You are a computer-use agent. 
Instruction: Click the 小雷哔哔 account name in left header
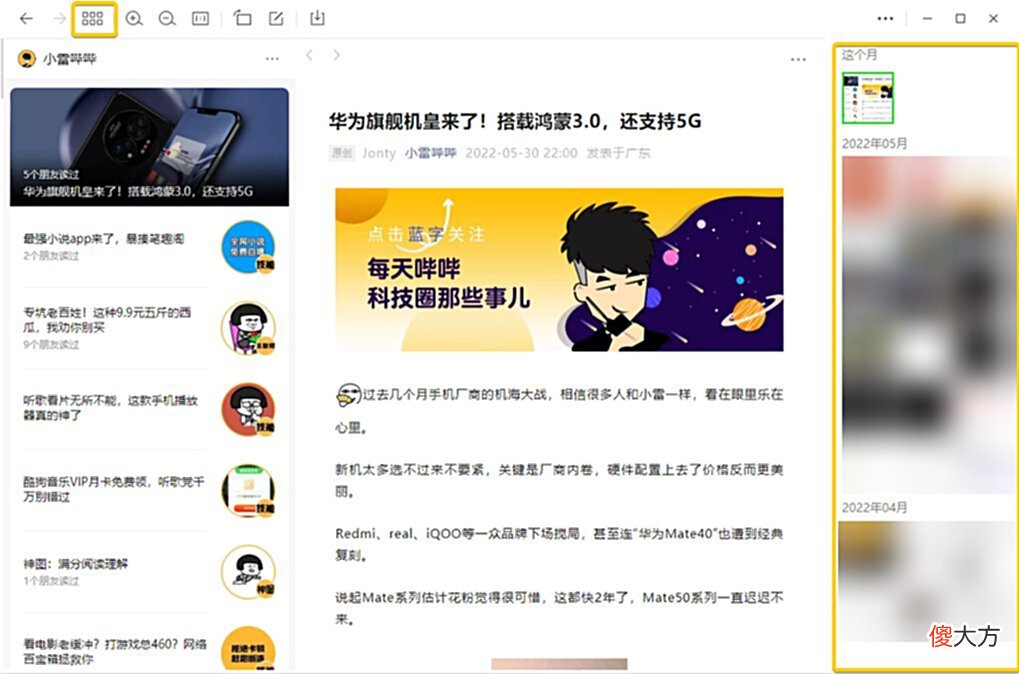tap(70, 59)
